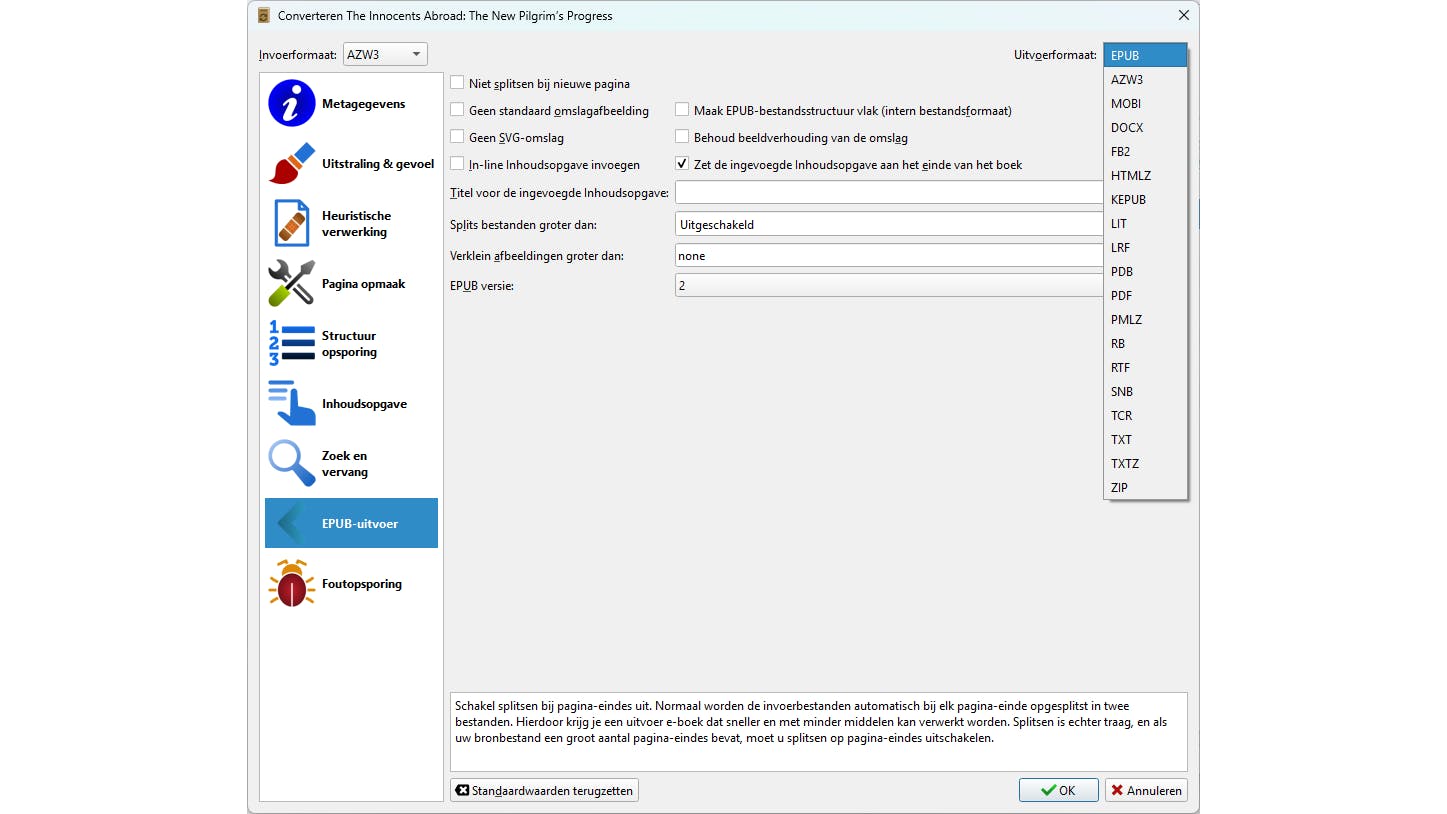Switch to Uitstraling & gevoel section
This screenshot has width=1447, height=814.
click(x=351, y=164)
